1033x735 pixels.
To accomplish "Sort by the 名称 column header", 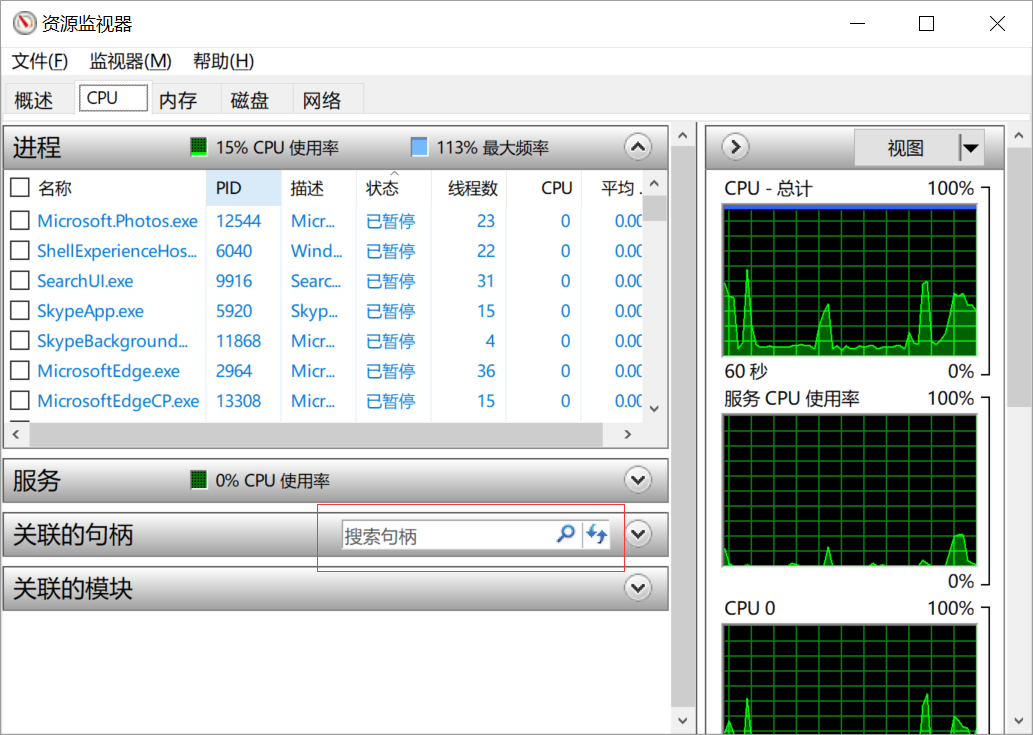I will click(119, 188).
